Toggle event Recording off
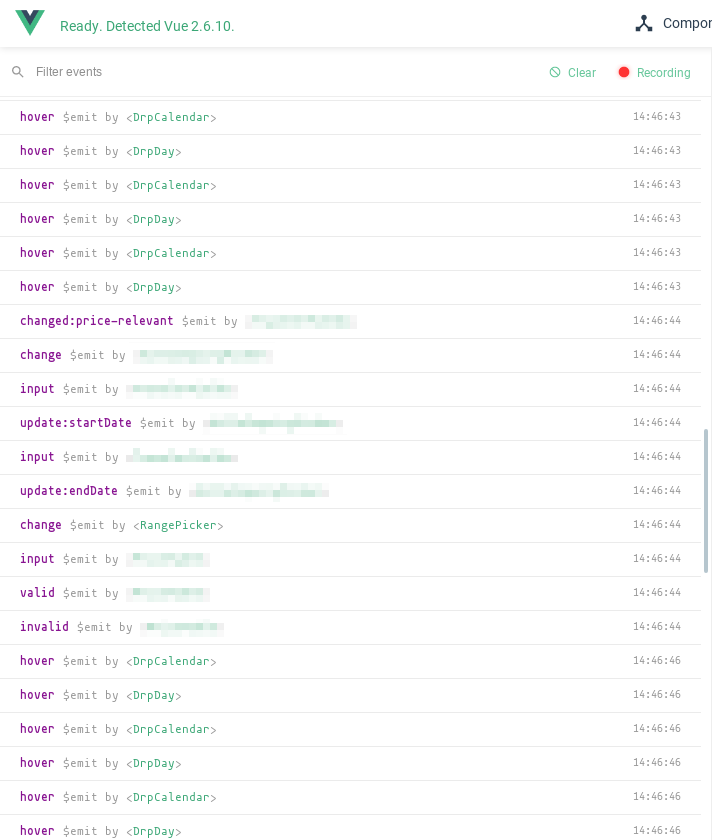 coord(655,72)
